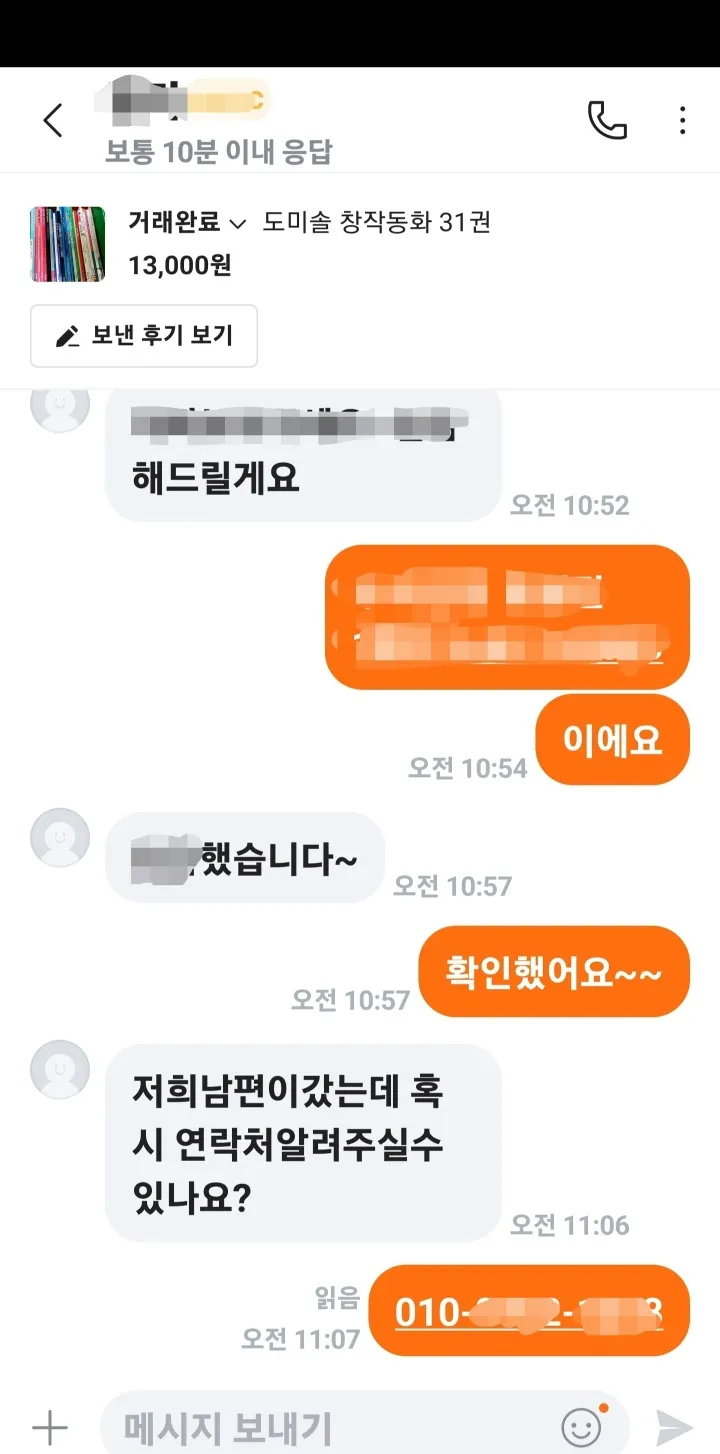This screenshot has height=1454, width=720.
Task: Tap avatar beside 했습니다~ message
Action: click(60, 837)
